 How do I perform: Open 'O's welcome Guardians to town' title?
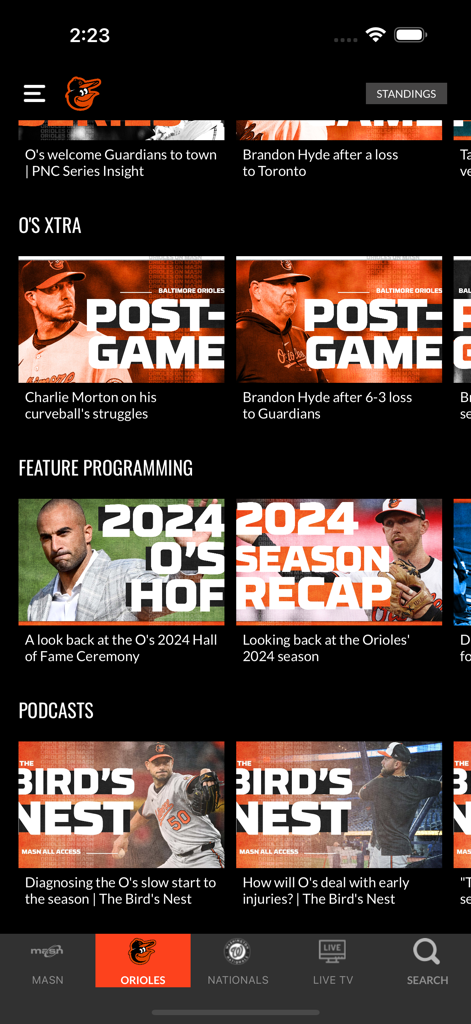click(121, 163)
